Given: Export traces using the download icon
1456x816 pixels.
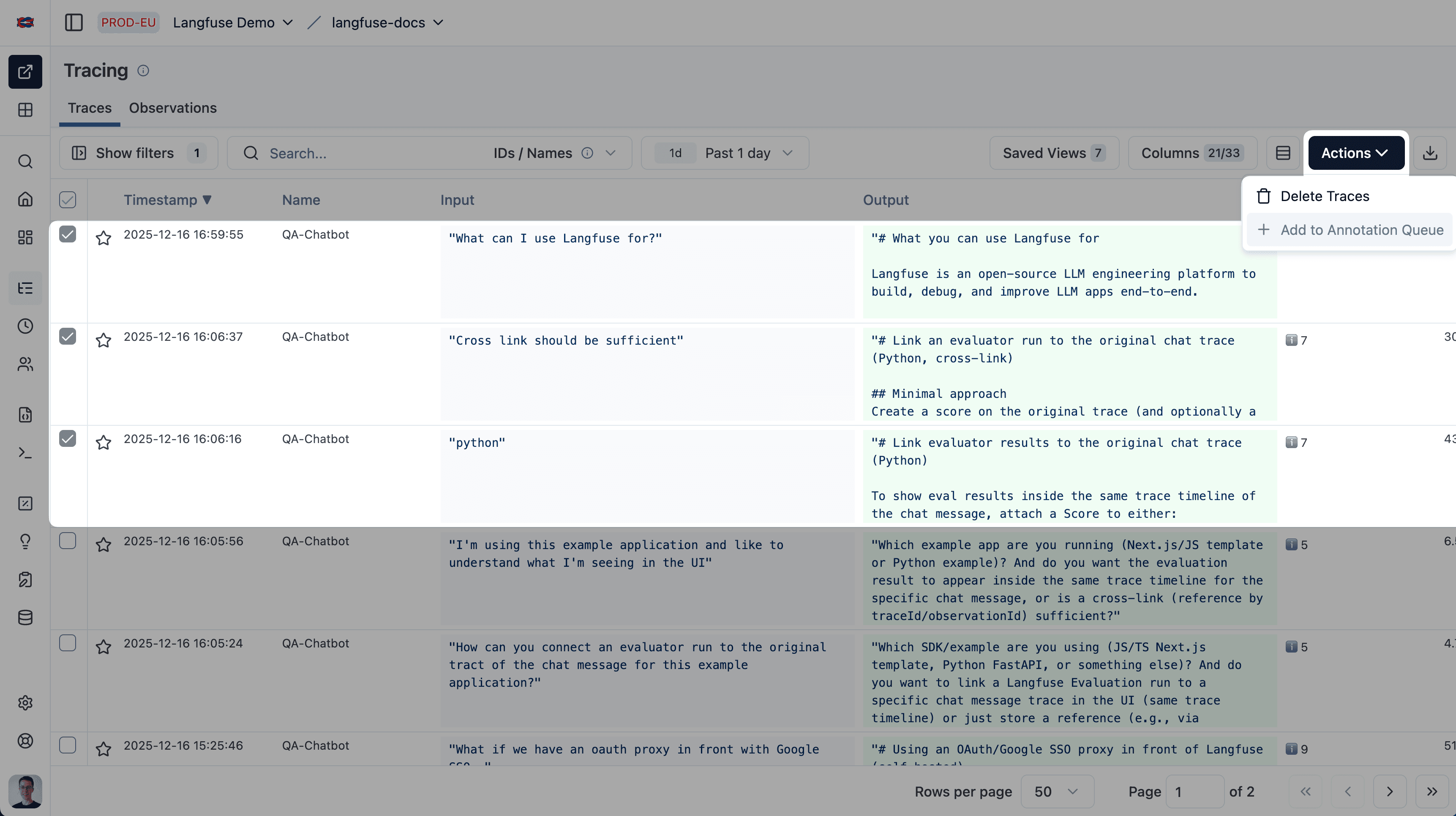Looking at the screenshot, I should (1431, 152).
